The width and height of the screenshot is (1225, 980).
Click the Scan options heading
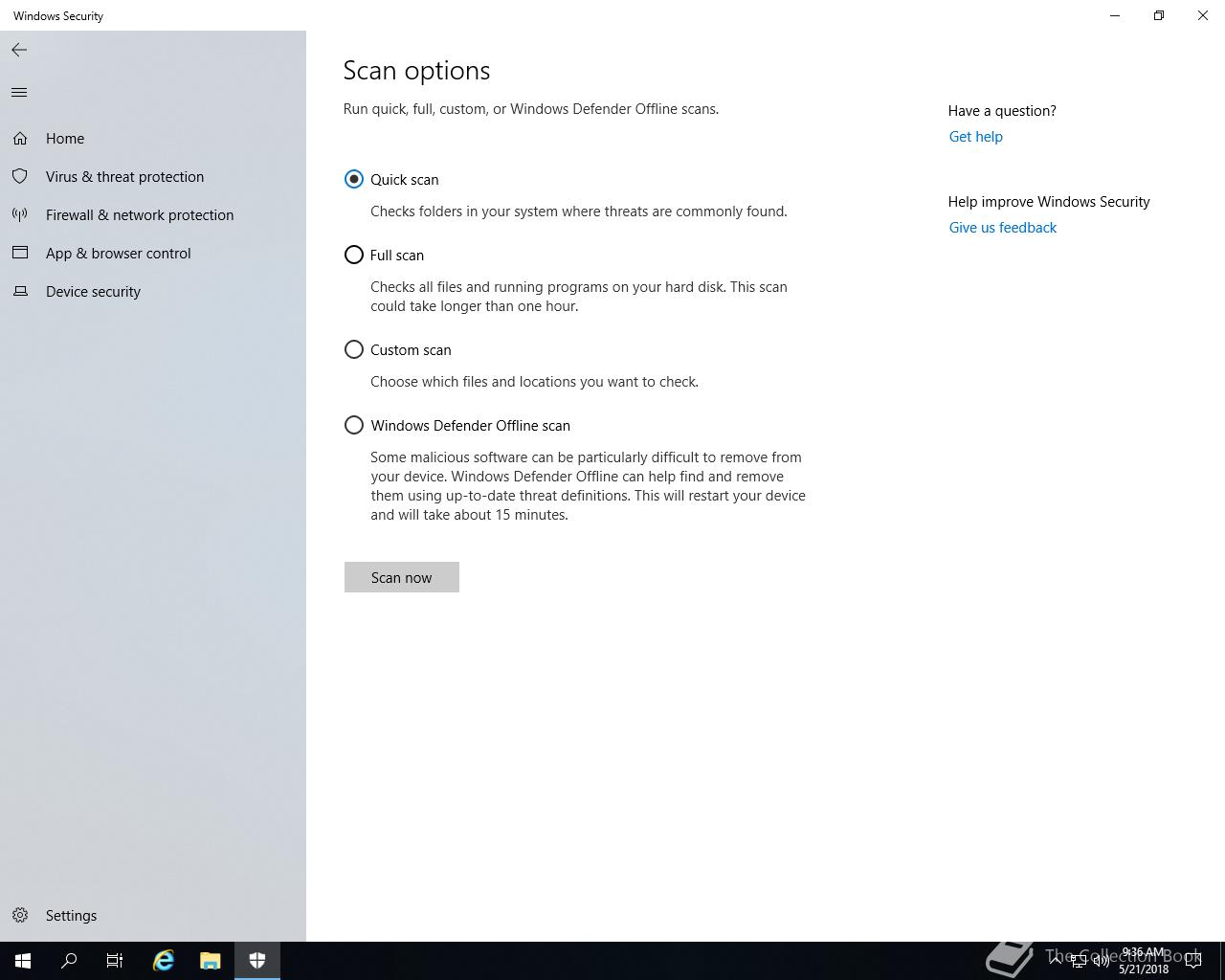pyautogui.click(x=416, y=70)
